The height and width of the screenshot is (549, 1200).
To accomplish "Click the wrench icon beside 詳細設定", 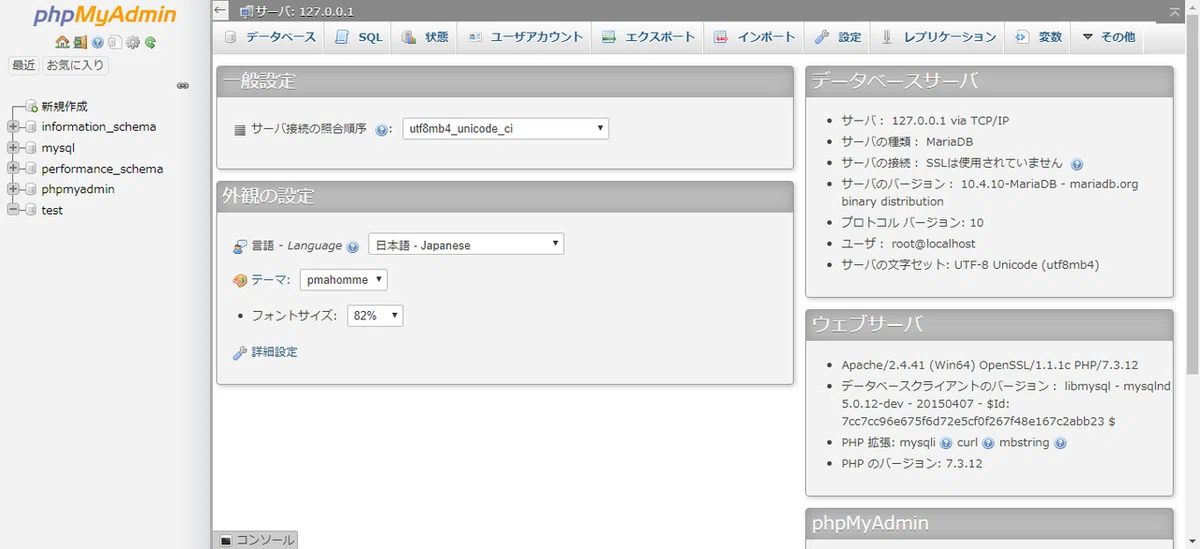I will 240,353.
